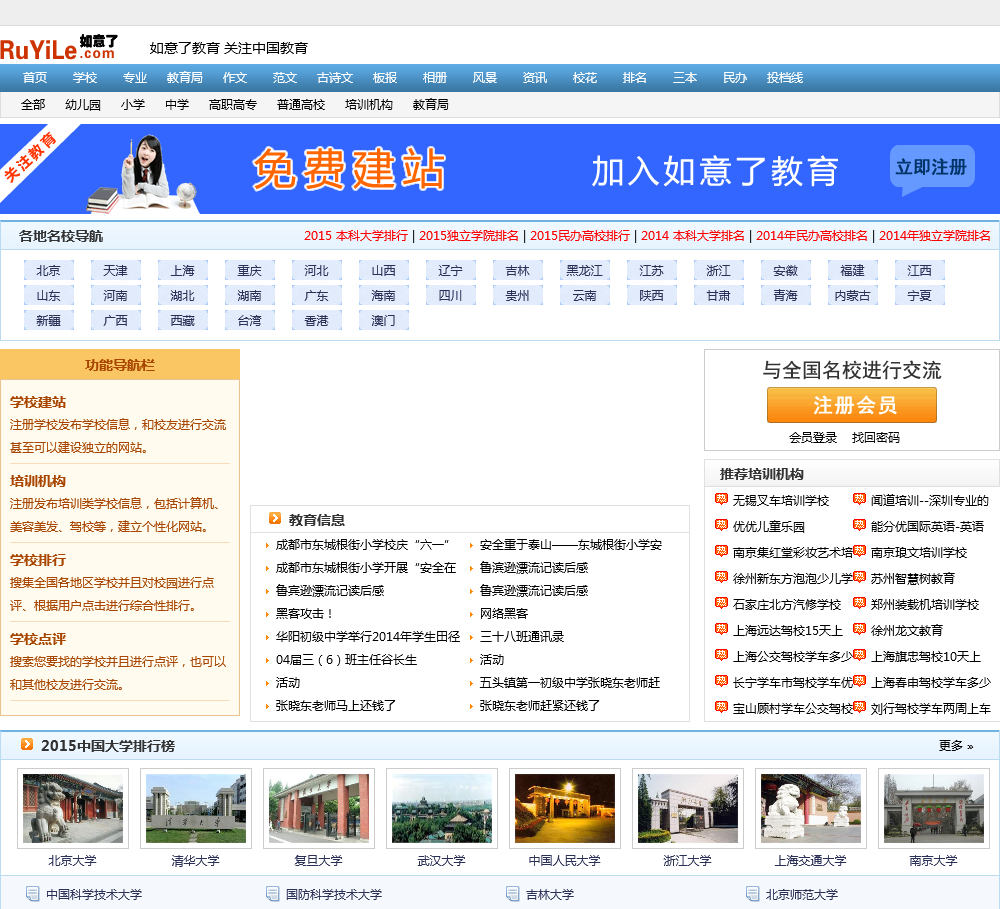The width and height of the screenshot is (1000, 909).
Task: Select the 内蒙古 region button
Action: coord(852,295)
